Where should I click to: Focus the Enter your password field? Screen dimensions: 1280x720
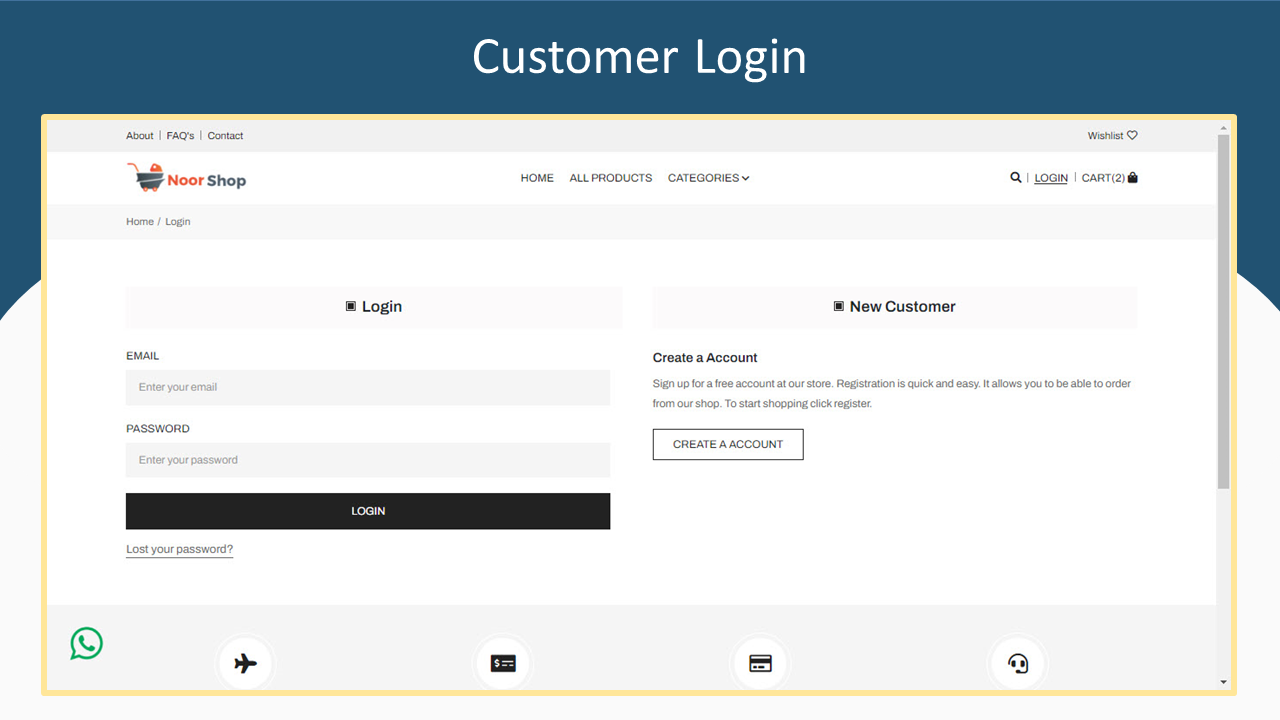(368, 460)
